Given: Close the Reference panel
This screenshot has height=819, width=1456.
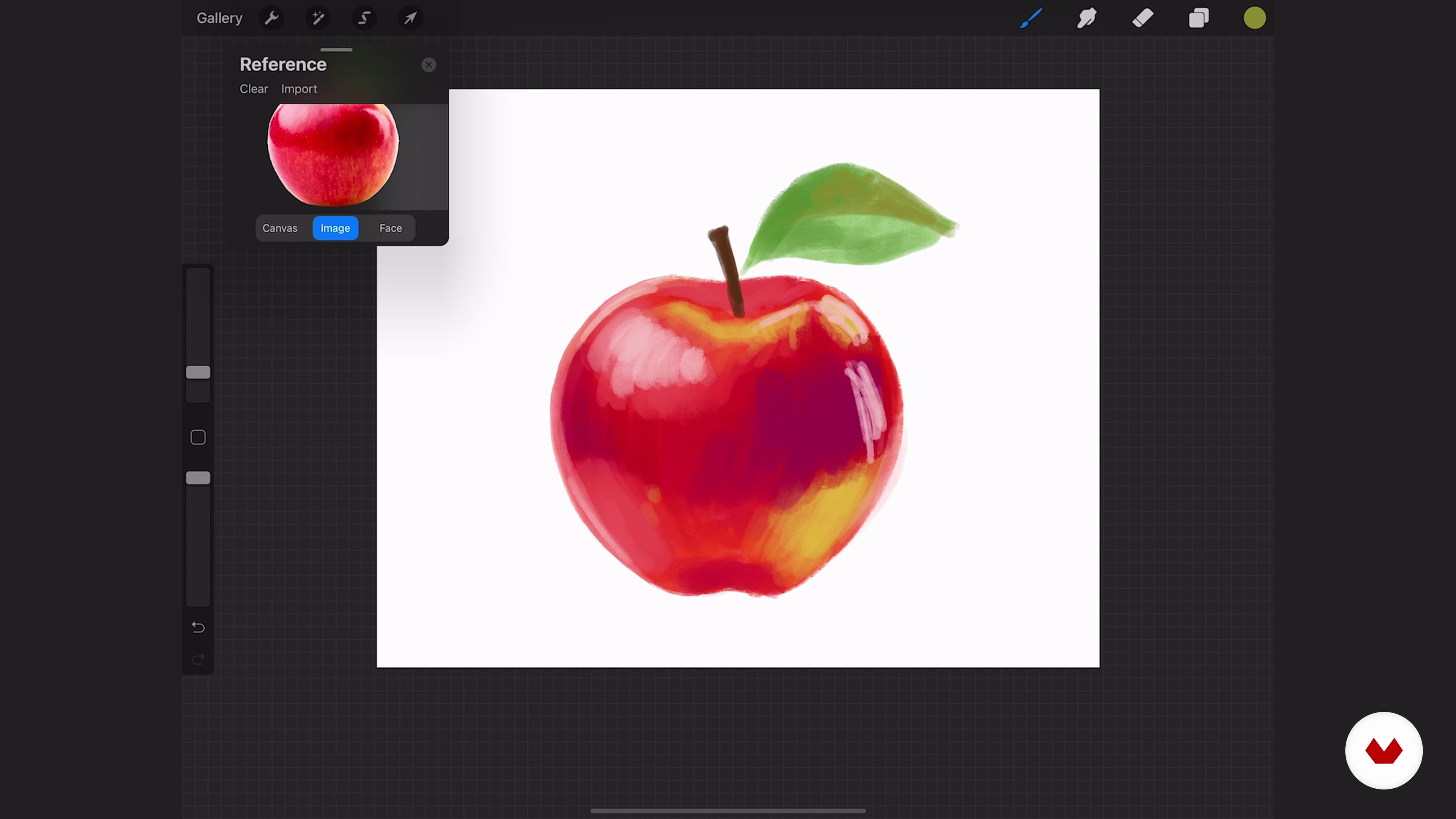Looking at the screenshot, I should 429,65.
